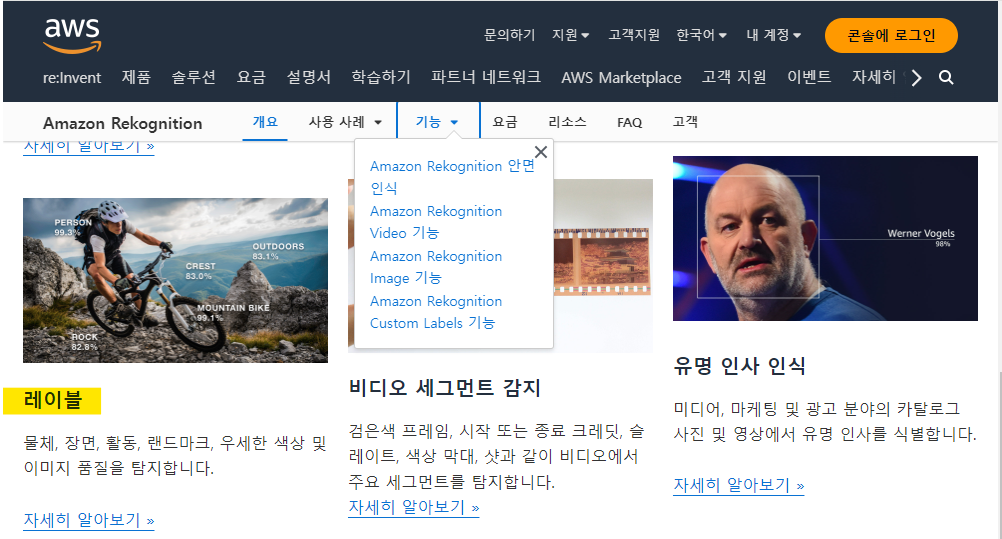Click the 레이블 heading
The width and height of the screenshot is (1002, 539).
coord(52,400)
